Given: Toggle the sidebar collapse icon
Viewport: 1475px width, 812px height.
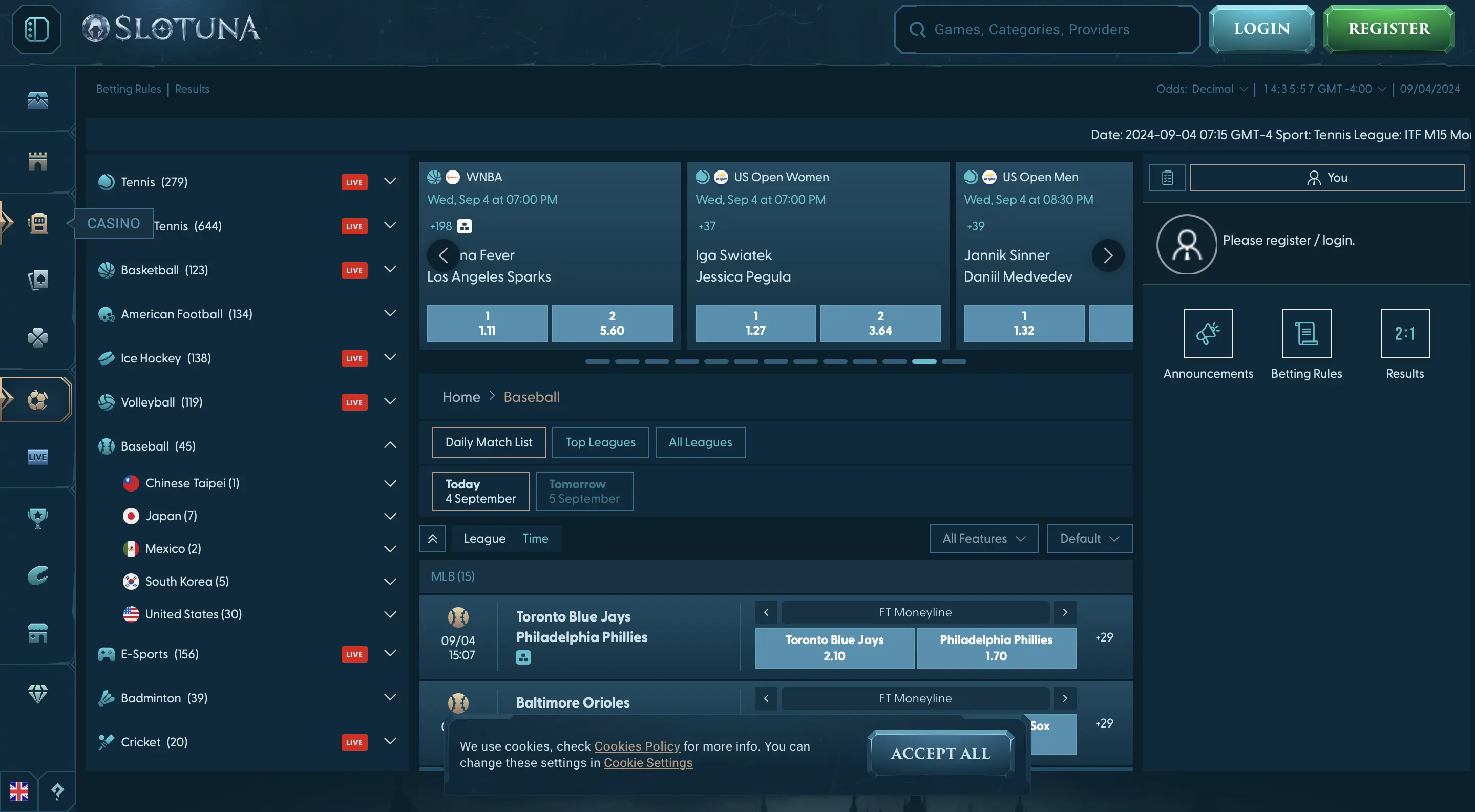Looking at the screenshot, I should tap(37, 29).
